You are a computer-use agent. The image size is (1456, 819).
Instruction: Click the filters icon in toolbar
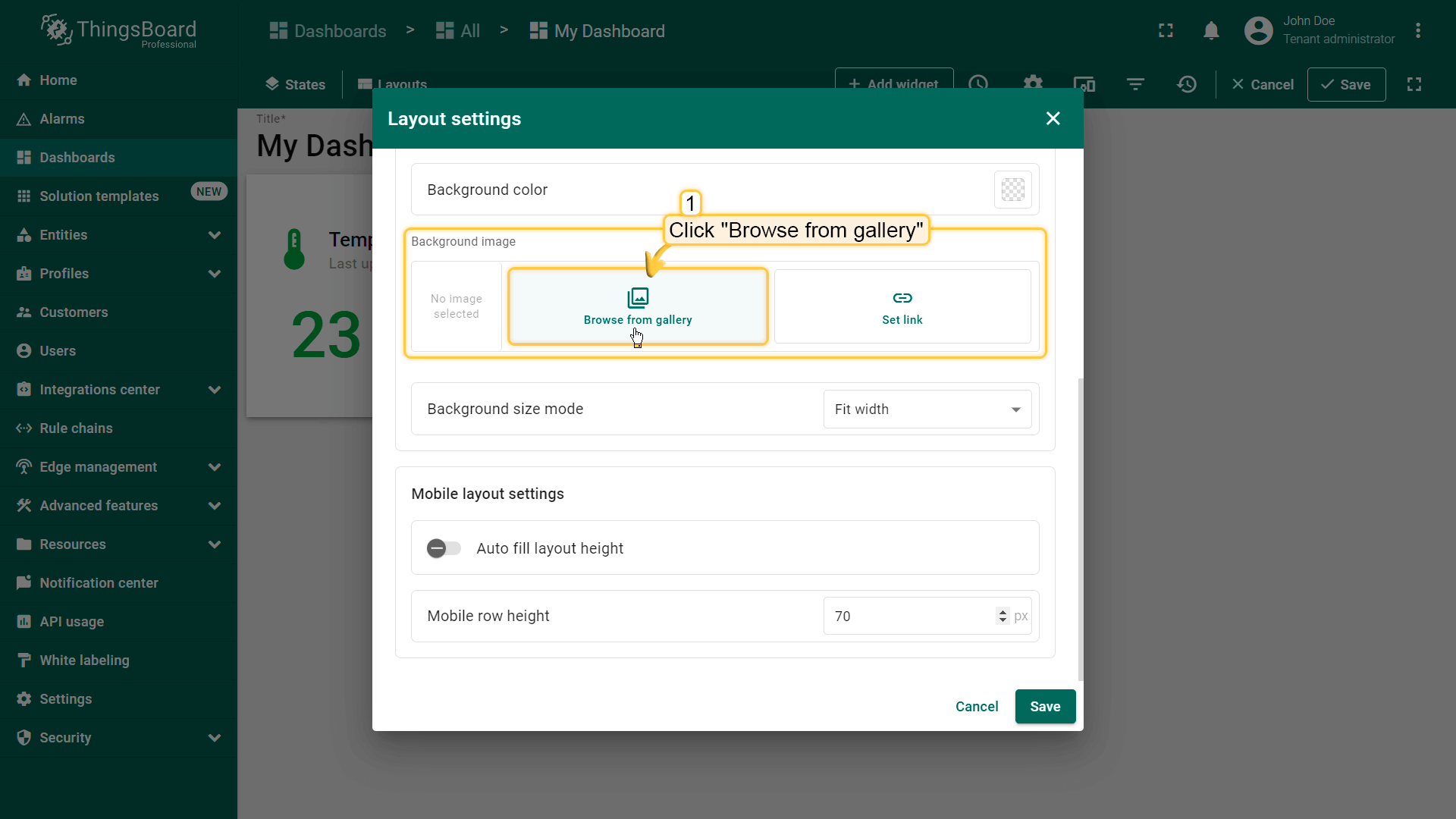(x=1135, y=84)
